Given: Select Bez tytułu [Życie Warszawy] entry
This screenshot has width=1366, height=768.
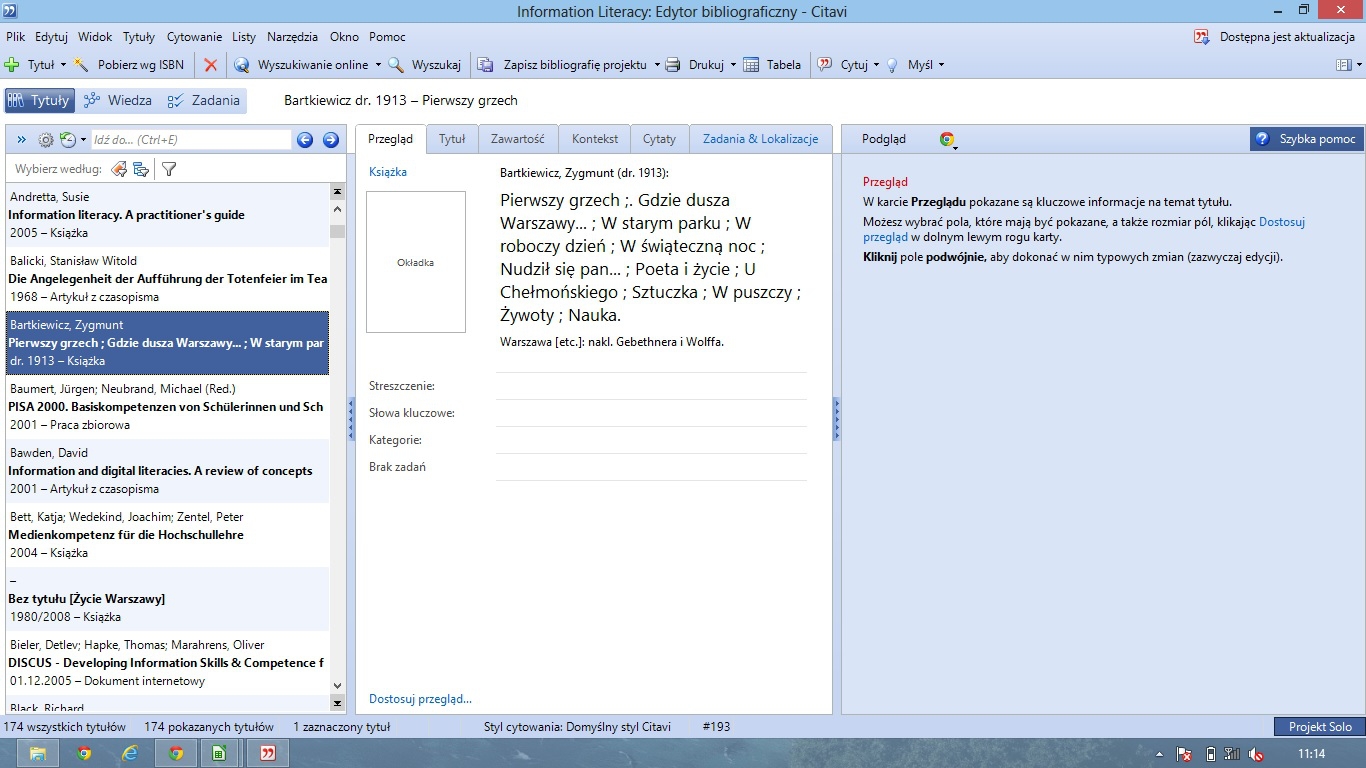Looking at the screenshot, I should coord(167,599).
